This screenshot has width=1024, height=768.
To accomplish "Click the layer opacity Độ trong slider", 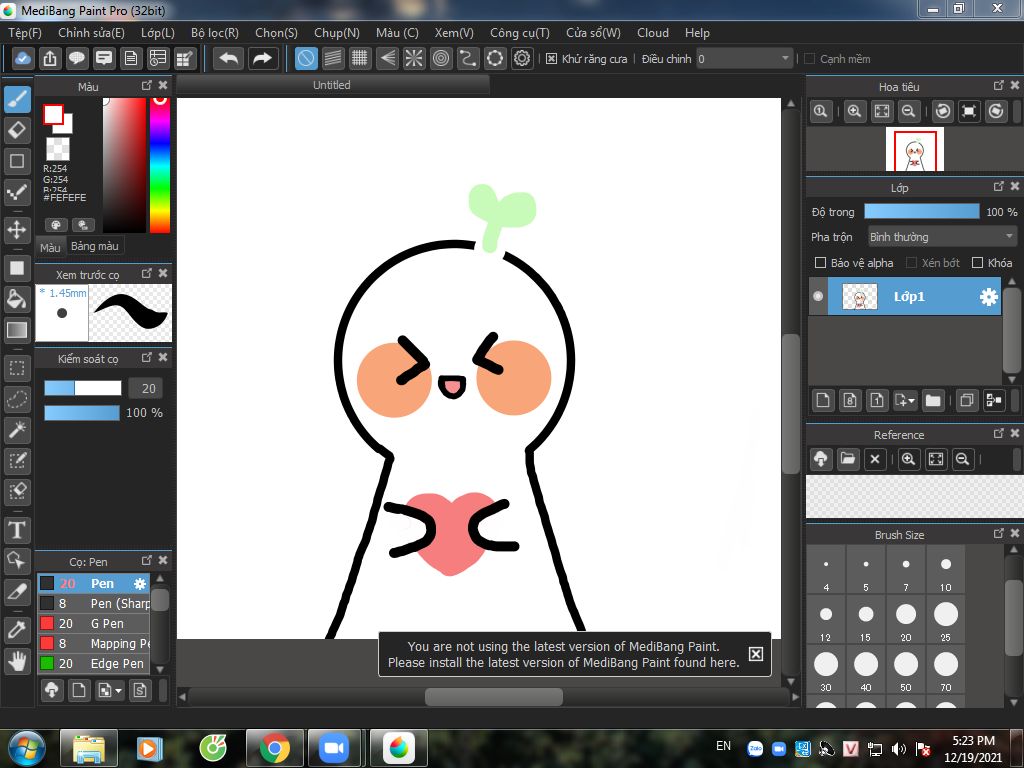I will pos(921,212).
